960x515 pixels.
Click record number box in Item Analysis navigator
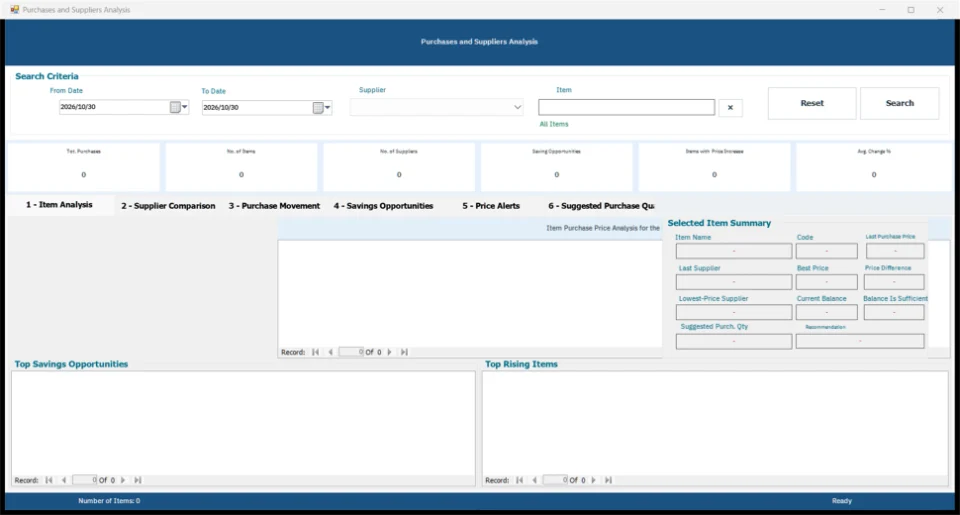(351, 352)
